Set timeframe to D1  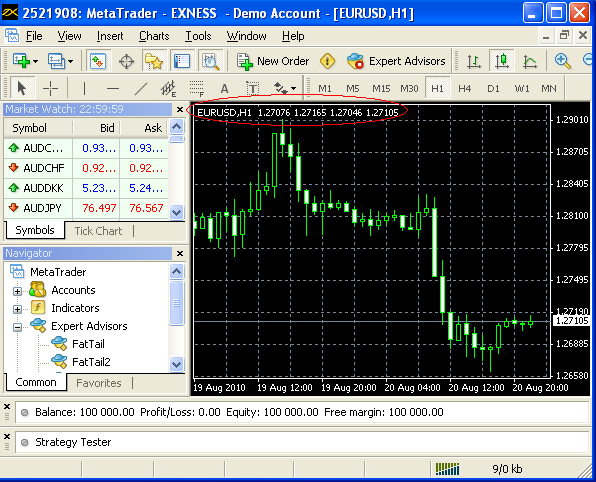[x=493, y=89]
